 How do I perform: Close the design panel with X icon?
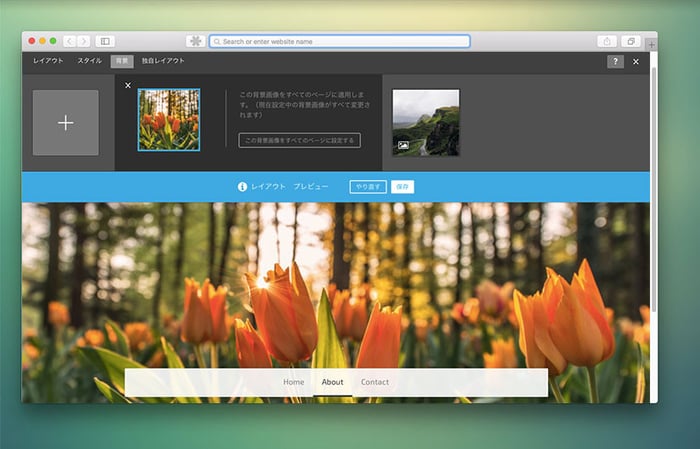(636, 62)
